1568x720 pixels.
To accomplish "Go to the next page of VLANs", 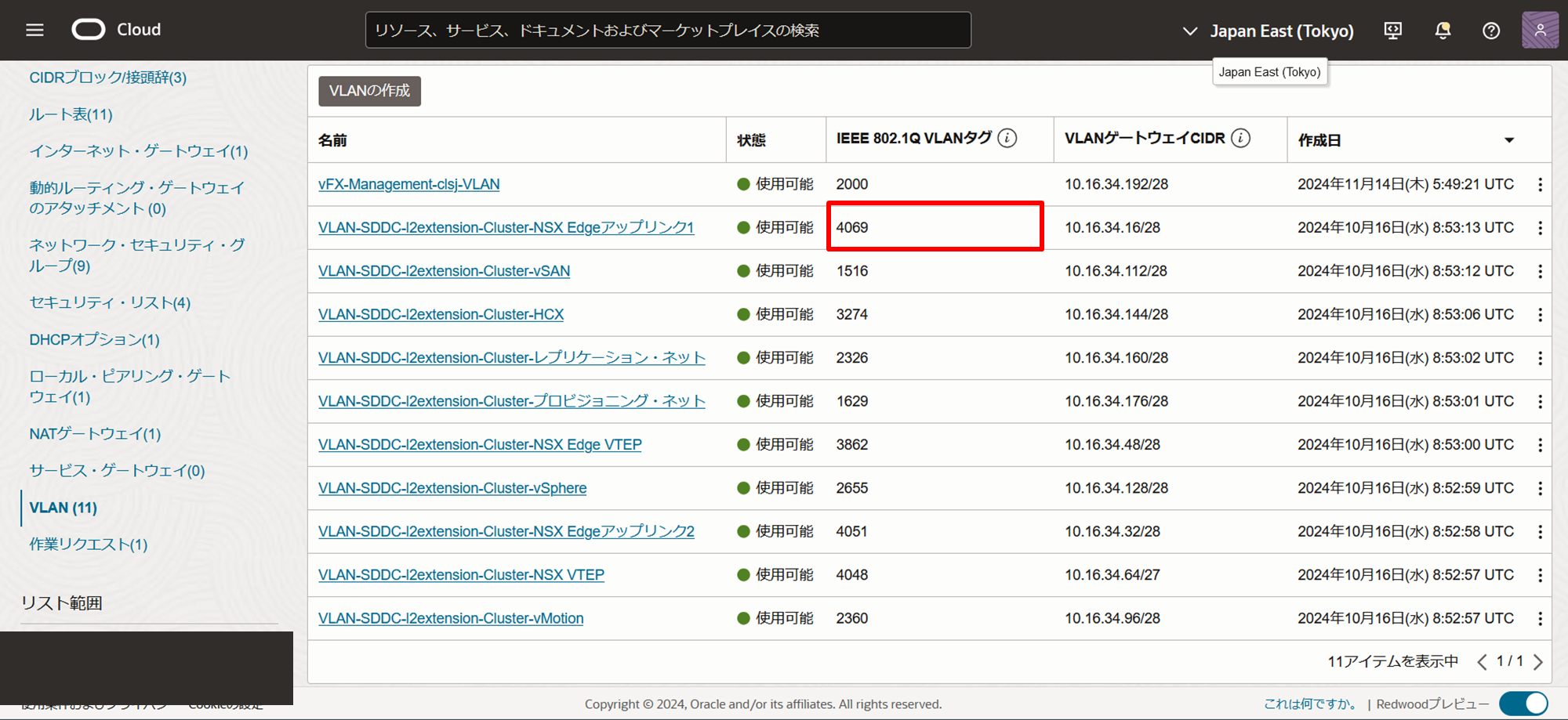I will 1538,662.
